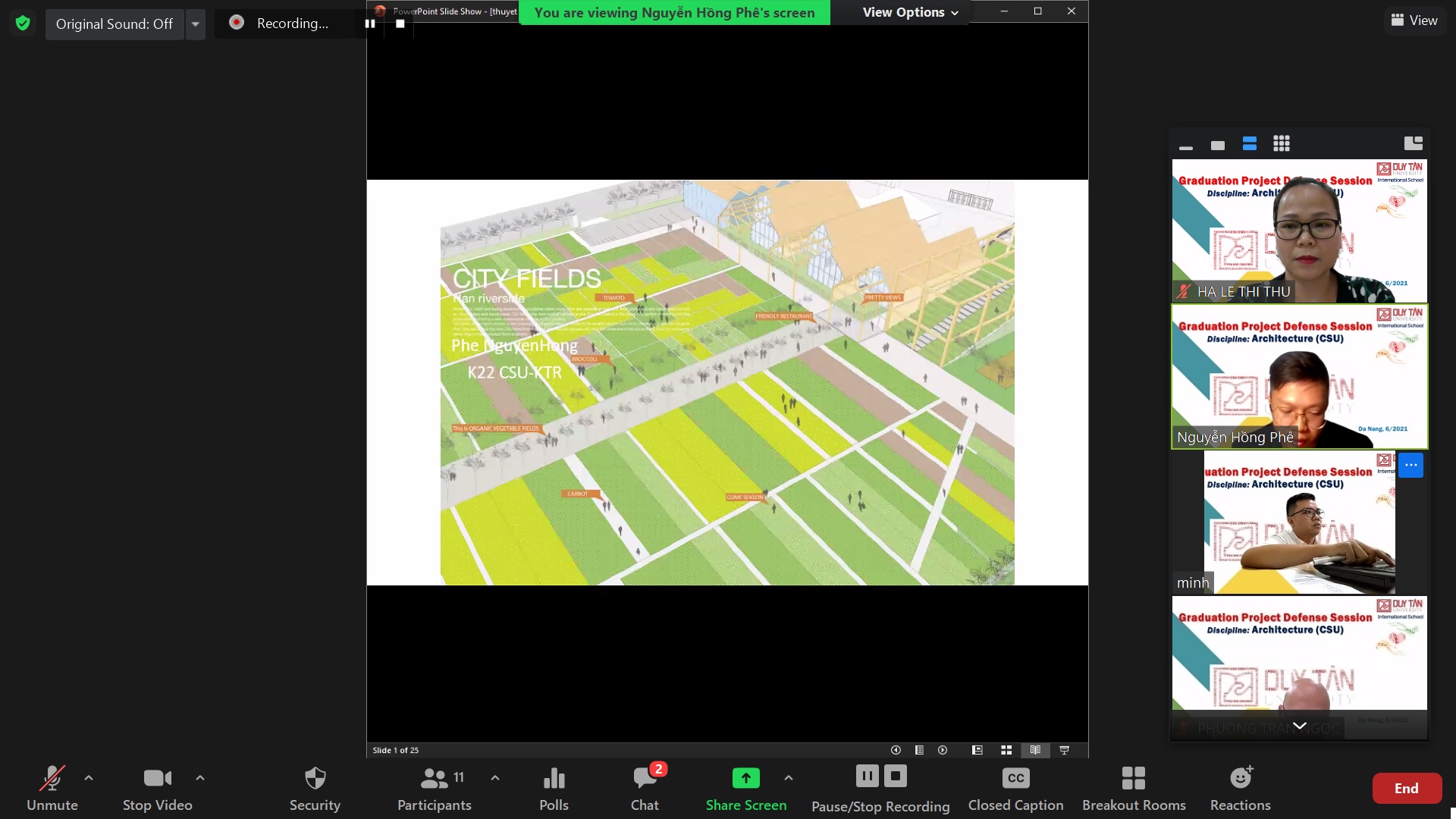Click Share Screen green button
The image size is (1456, 819).
point(746,789)
